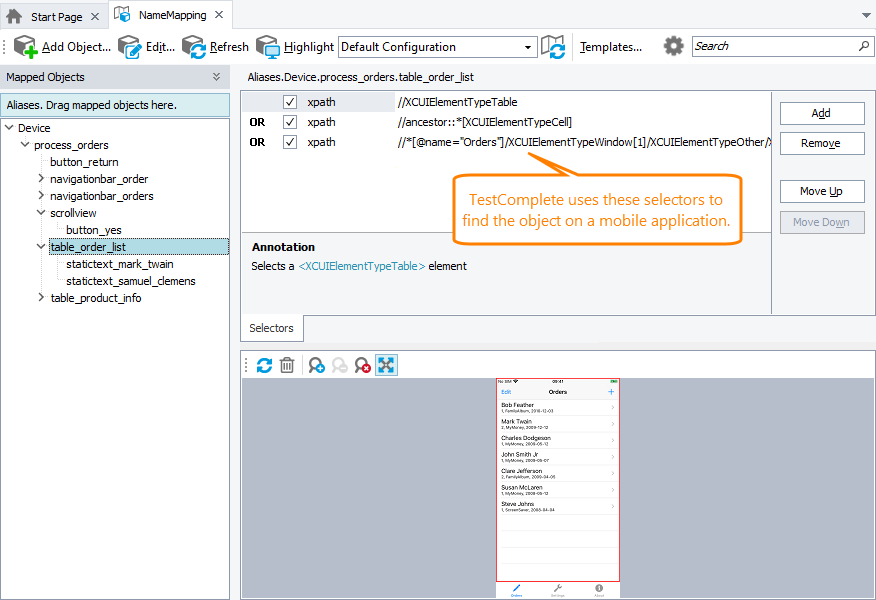Expand the navigationalbar_order node
Screen dimensions: 876x600
point(40,178)
